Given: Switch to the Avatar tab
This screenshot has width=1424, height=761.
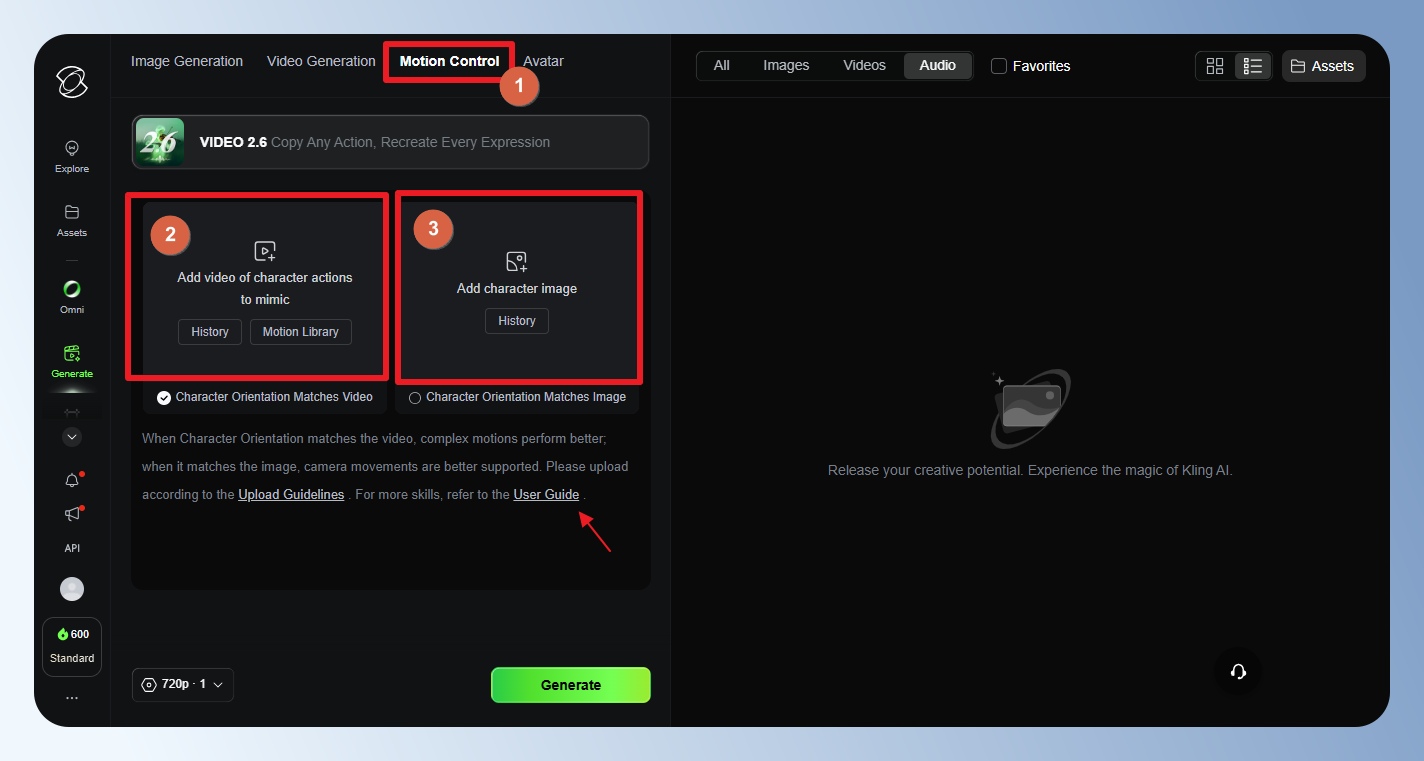Looking at the screenshot, I should coord(543,61).
